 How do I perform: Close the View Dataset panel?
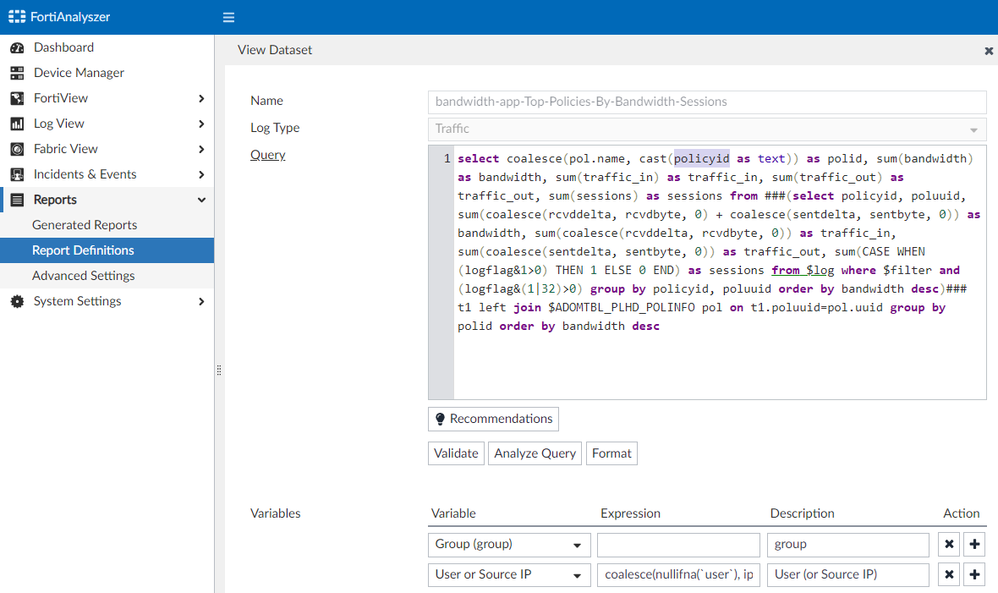pos(989,50)
